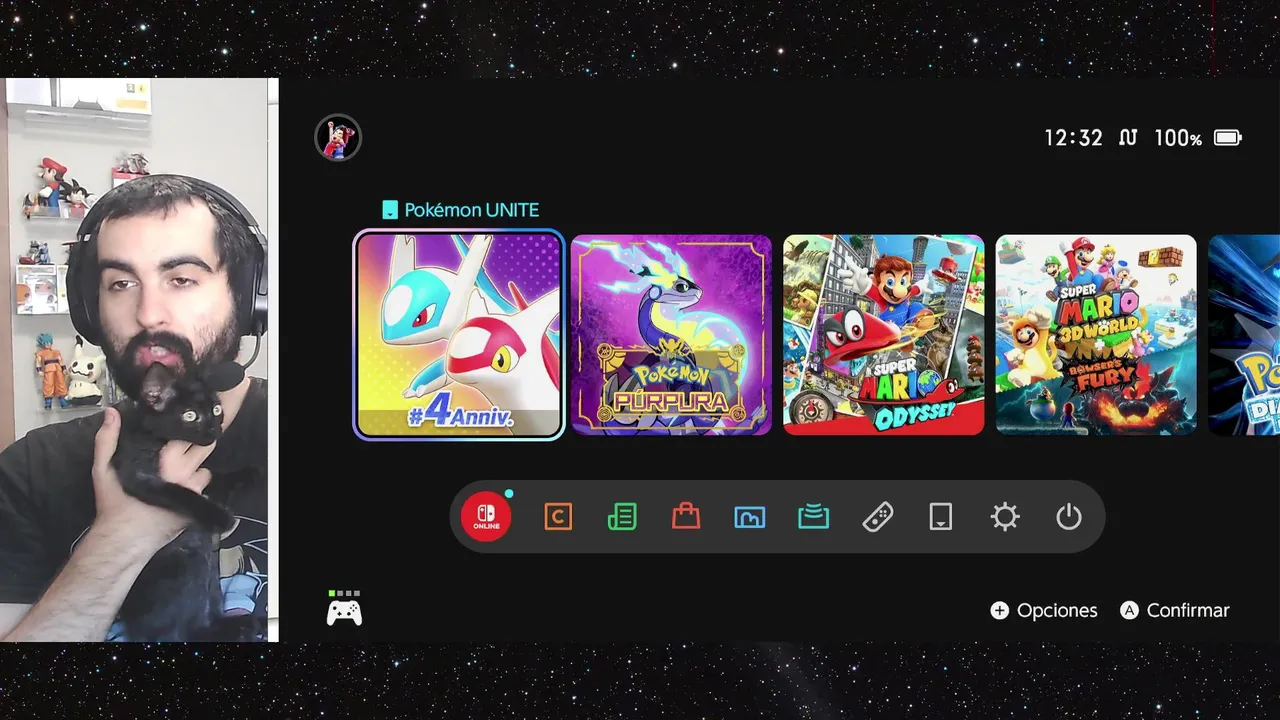The width and height of the screenshot is (1280, 720).
Task: Click the A Confirmar button
Action: (1175, 610)
